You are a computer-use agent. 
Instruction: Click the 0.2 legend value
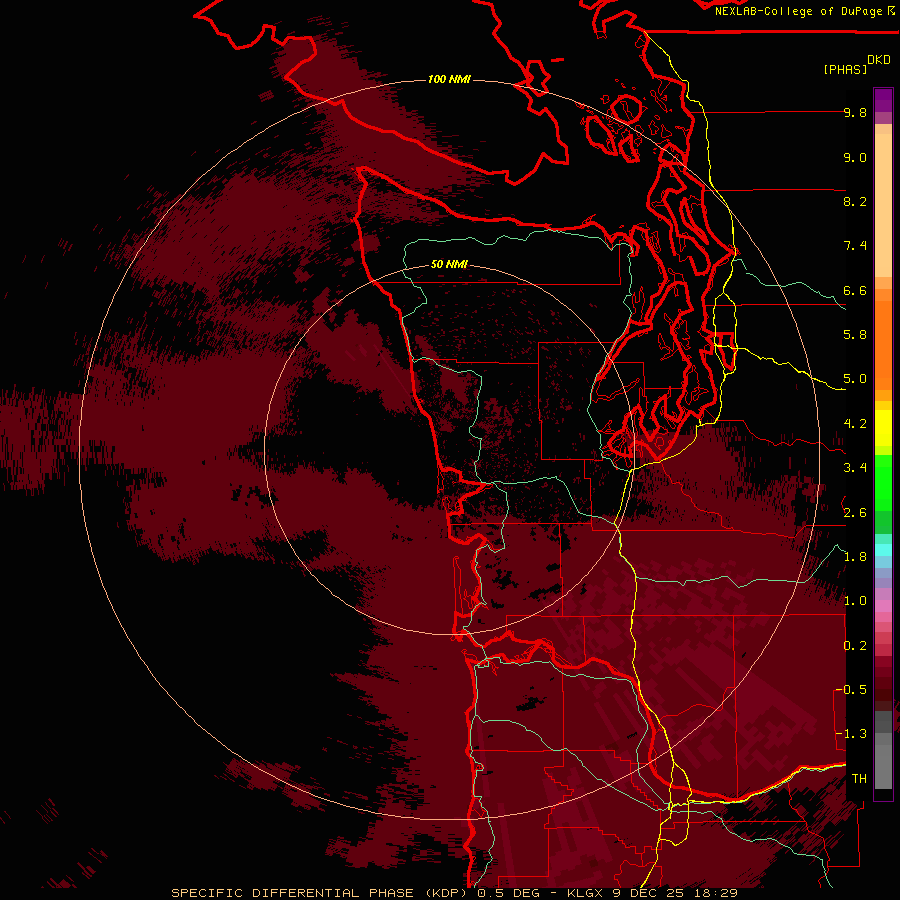click(855, 646)
